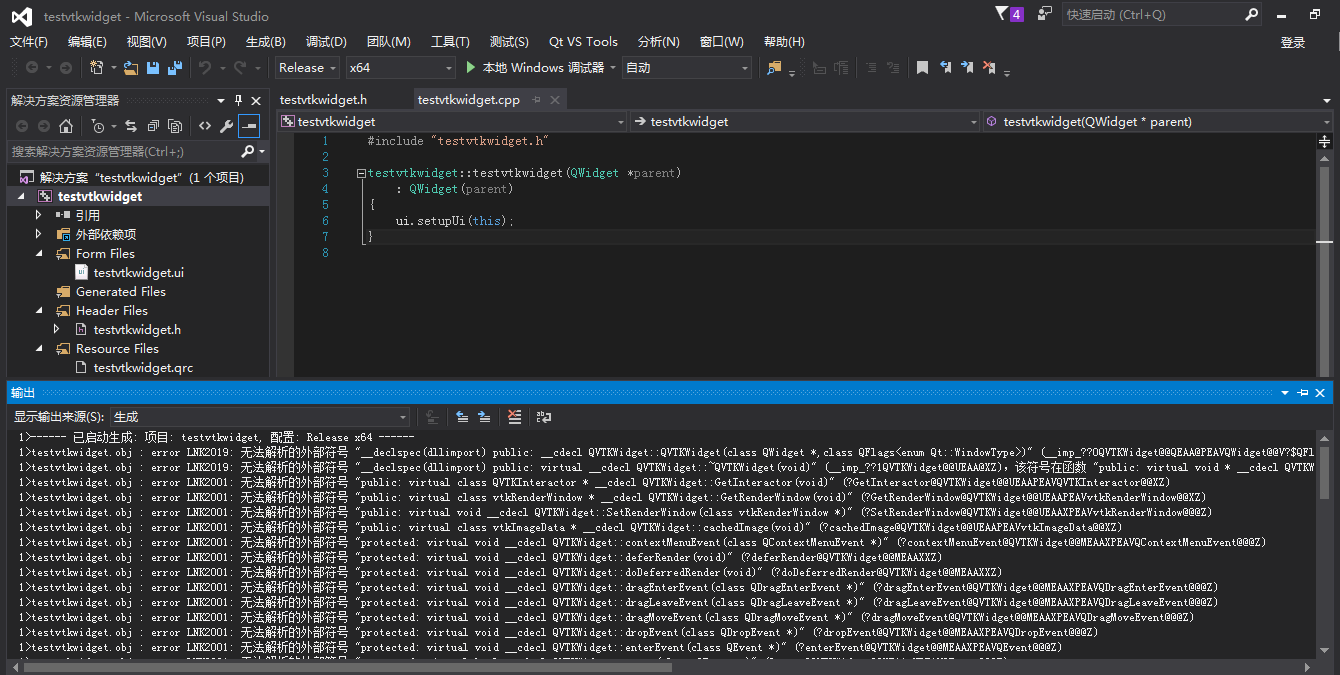Open the x64 platform dropdown
Image resolution: width=1340 pixels, height=675 pixels.
pyautogui.click(x=400, y=68)
